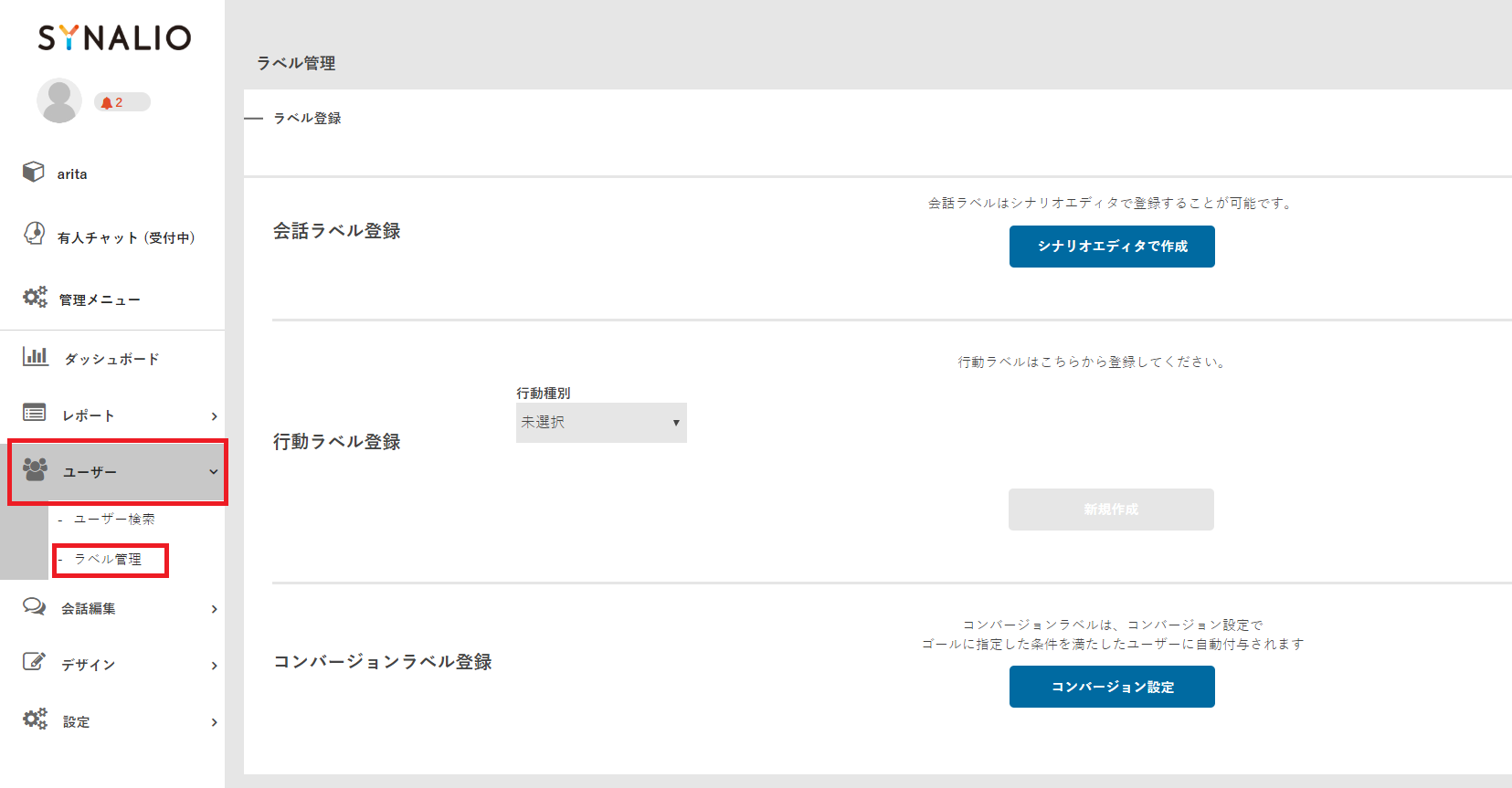Image resolution: width=1512 pixels, height=788 pixels.
Task: Click the コンバージョン設定 button
Action: point(1112,687)
